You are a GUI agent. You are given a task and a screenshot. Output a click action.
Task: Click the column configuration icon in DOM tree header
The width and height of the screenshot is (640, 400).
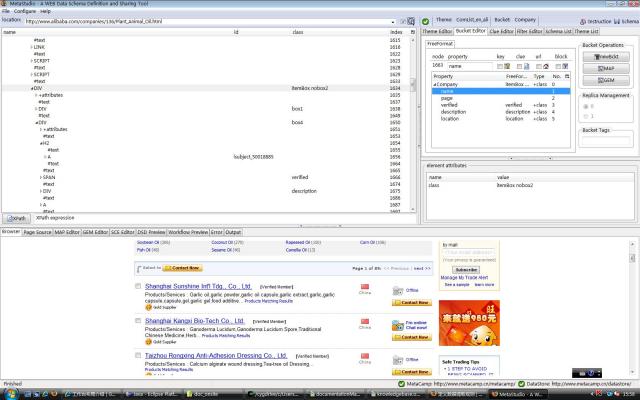[x=413, y=32]
